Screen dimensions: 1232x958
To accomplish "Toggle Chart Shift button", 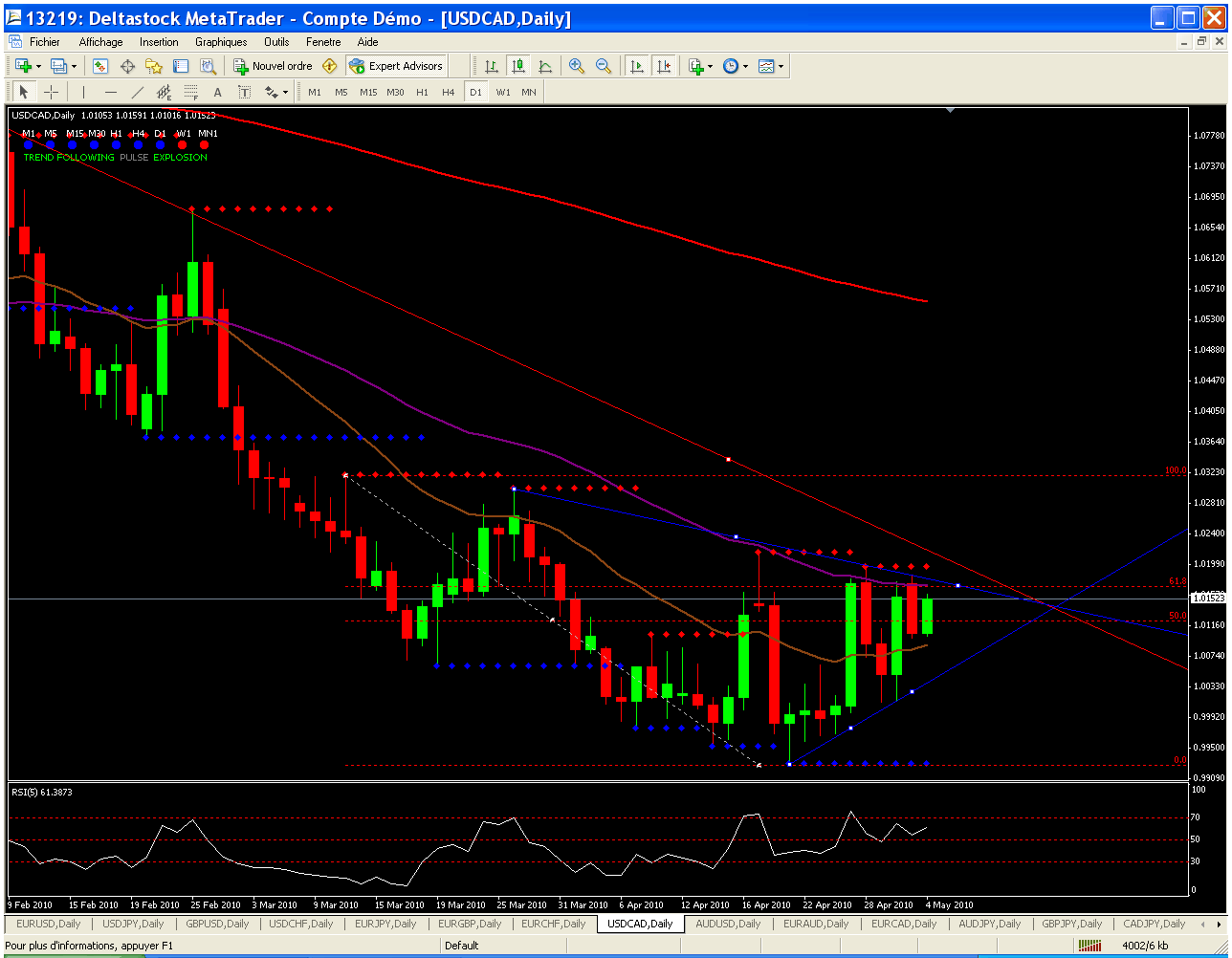I will click(x=663, y=66).
